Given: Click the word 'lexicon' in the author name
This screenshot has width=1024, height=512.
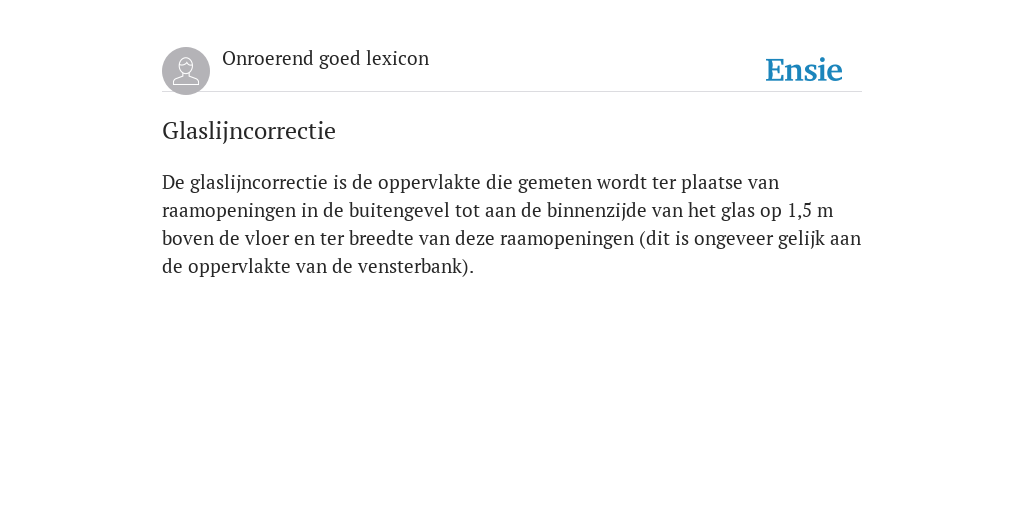Looking at the screenshot, I should click(398, 58).
